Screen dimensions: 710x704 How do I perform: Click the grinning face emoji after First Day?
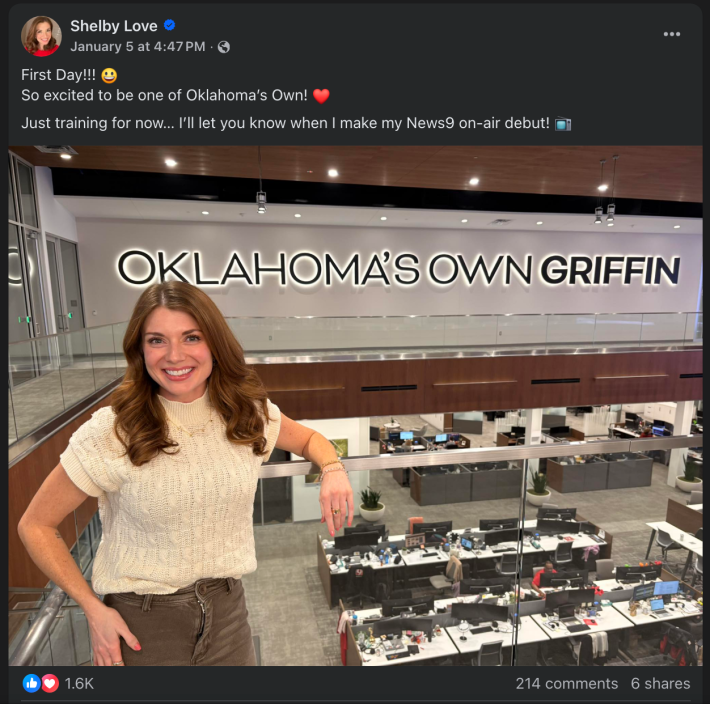[109, 75]
